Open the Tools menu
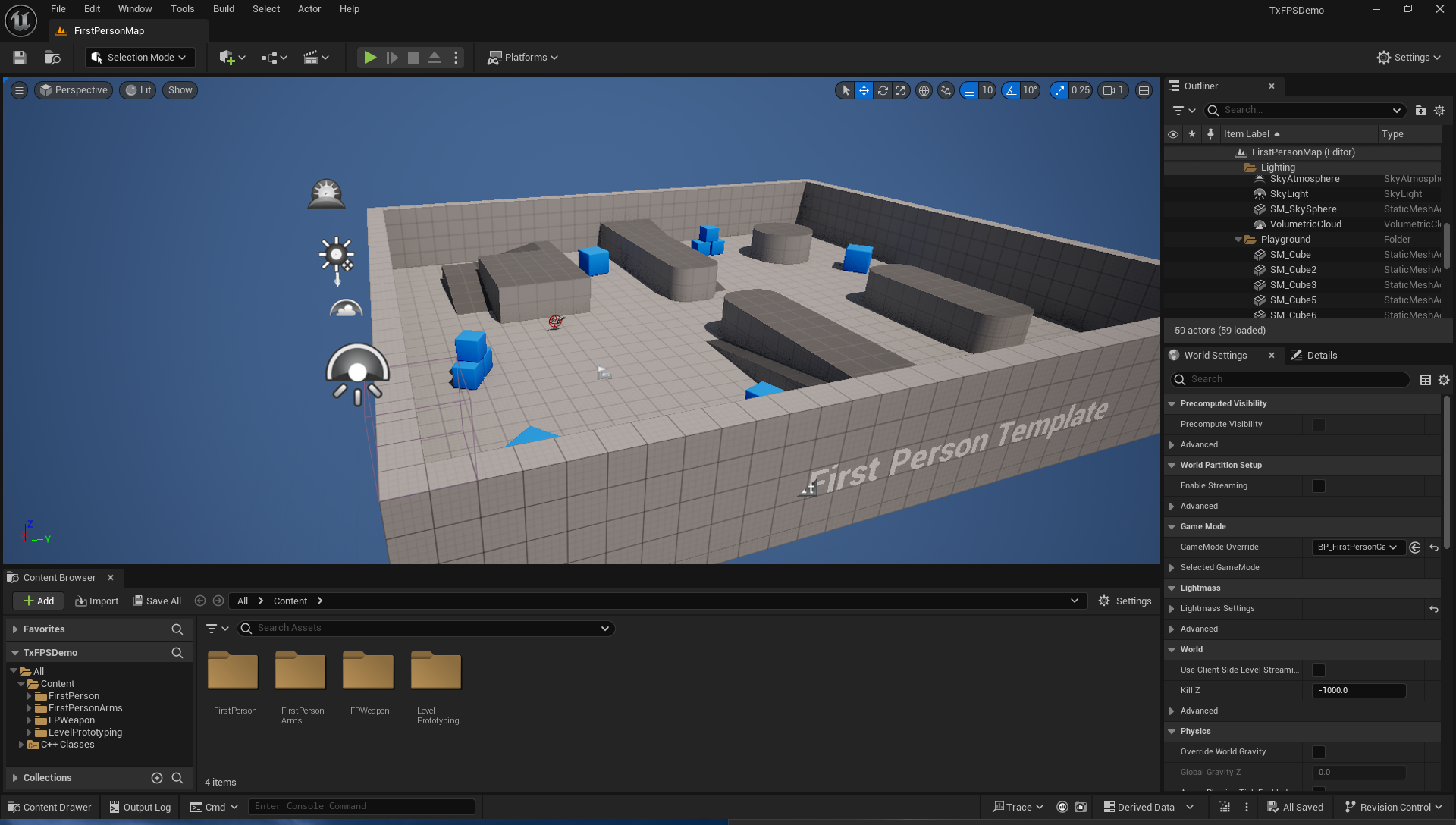The width and height of the screenshot is (1456, 825). 182,9
